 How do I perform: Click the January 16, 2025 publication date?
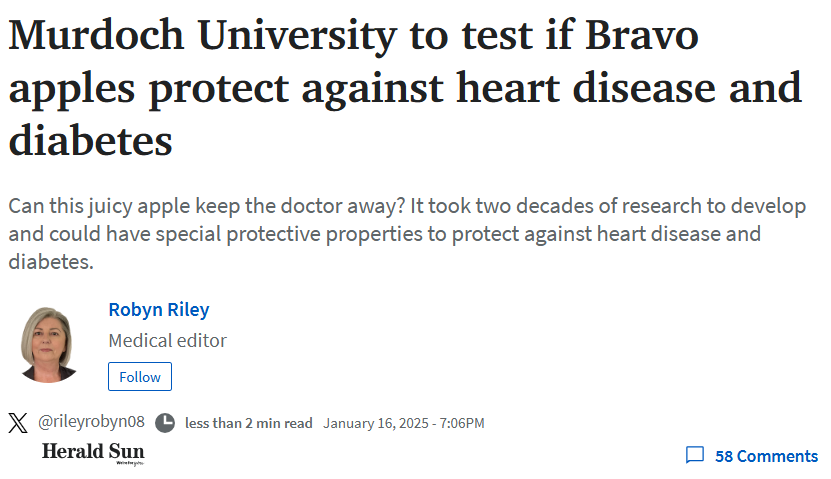(376, 423)
